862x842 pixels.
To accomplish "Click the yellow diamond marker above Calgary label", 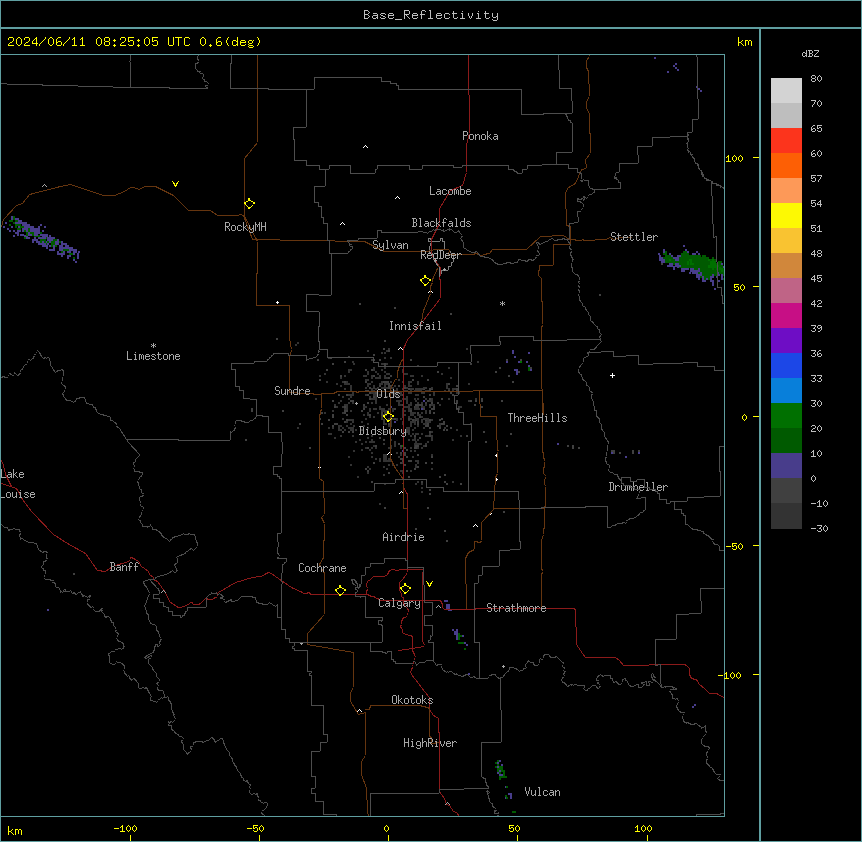I will (405, 589).
